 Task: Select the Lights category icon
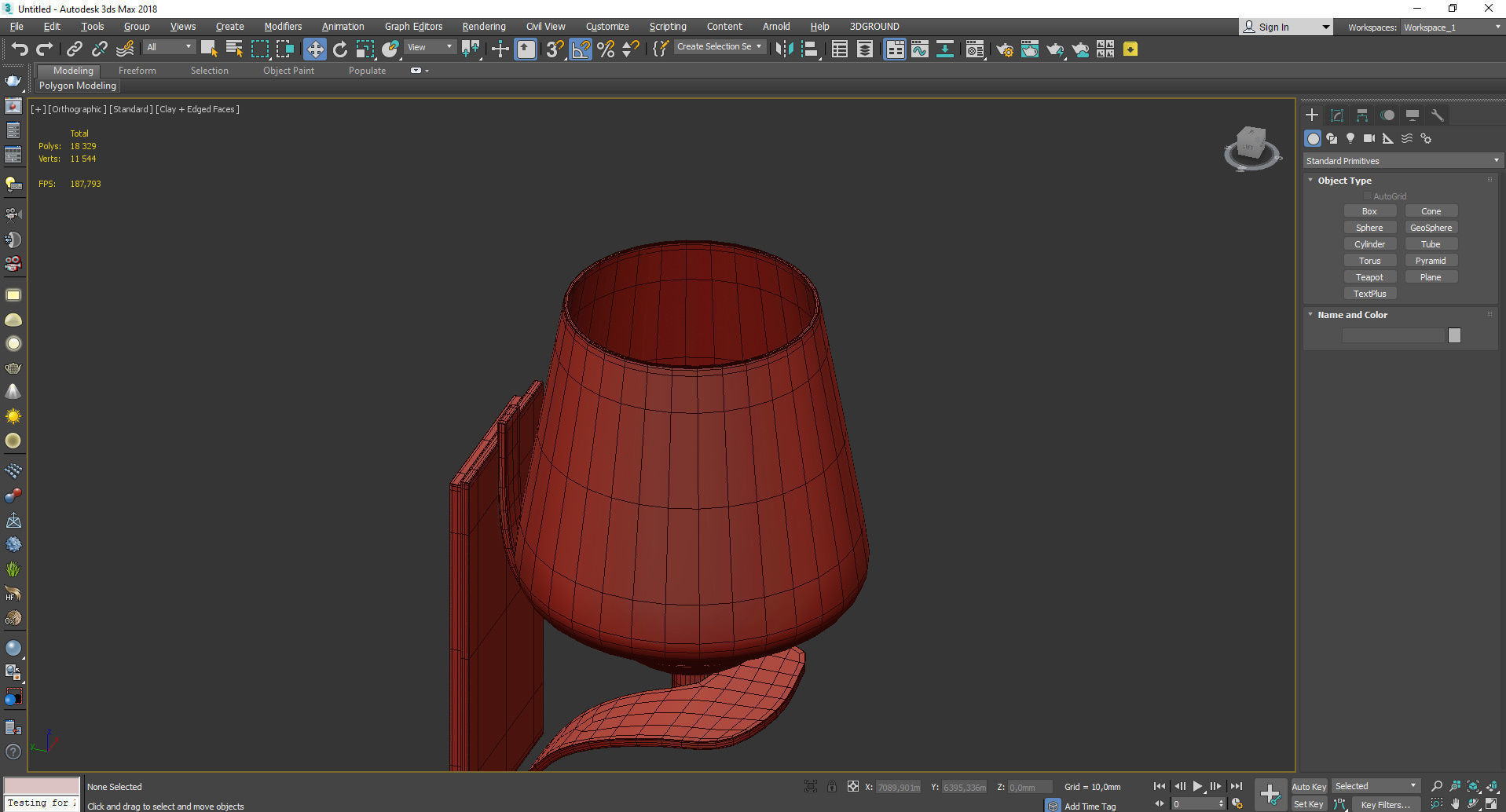point(1350,138)
